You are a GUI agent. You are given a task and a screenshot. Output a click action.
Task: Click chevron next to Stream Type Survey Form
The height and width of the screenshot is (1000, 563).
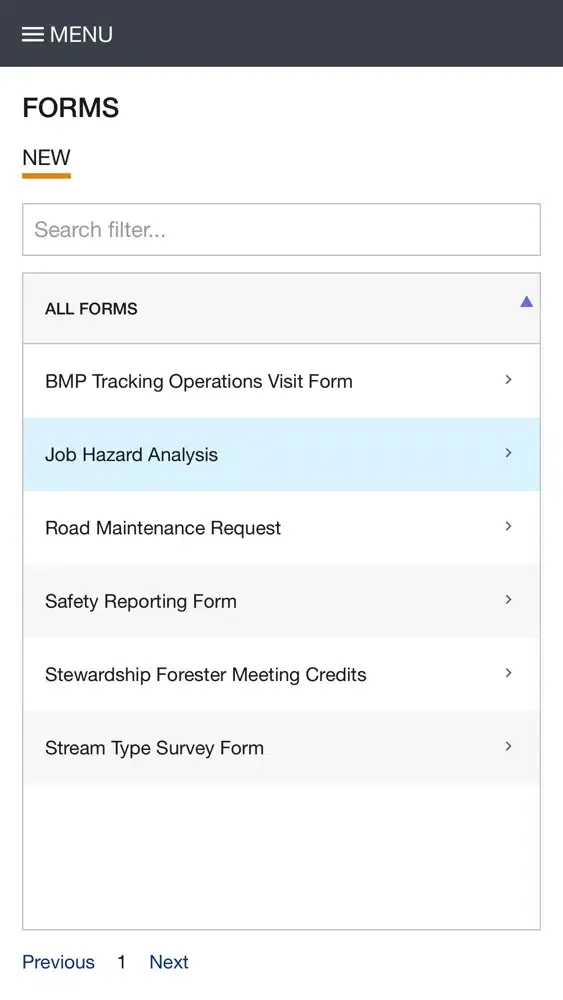click(x=508, y=746)
